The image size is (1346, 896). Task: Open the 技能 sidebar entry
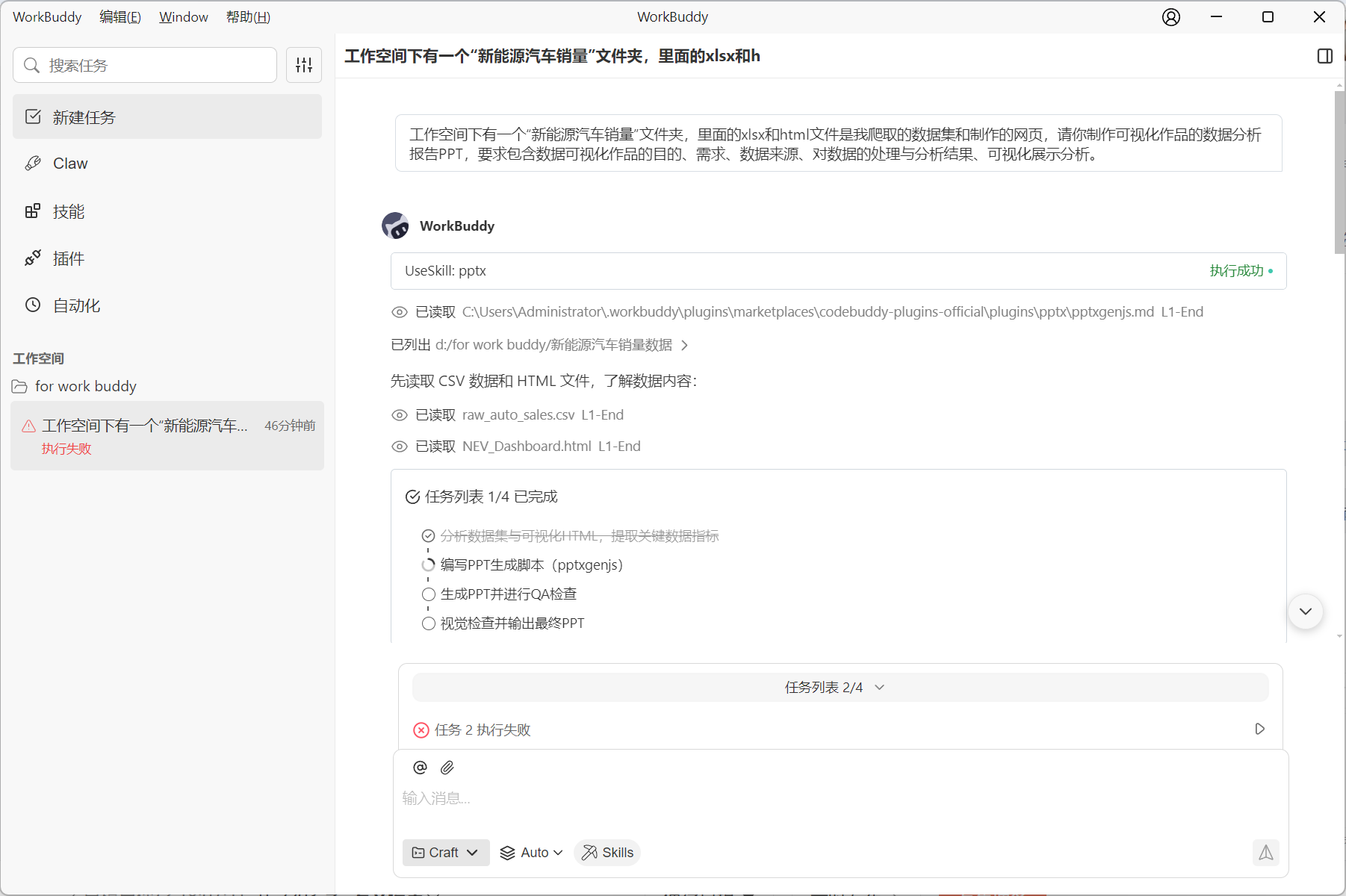pyautogui.click(x=167, y=211)
